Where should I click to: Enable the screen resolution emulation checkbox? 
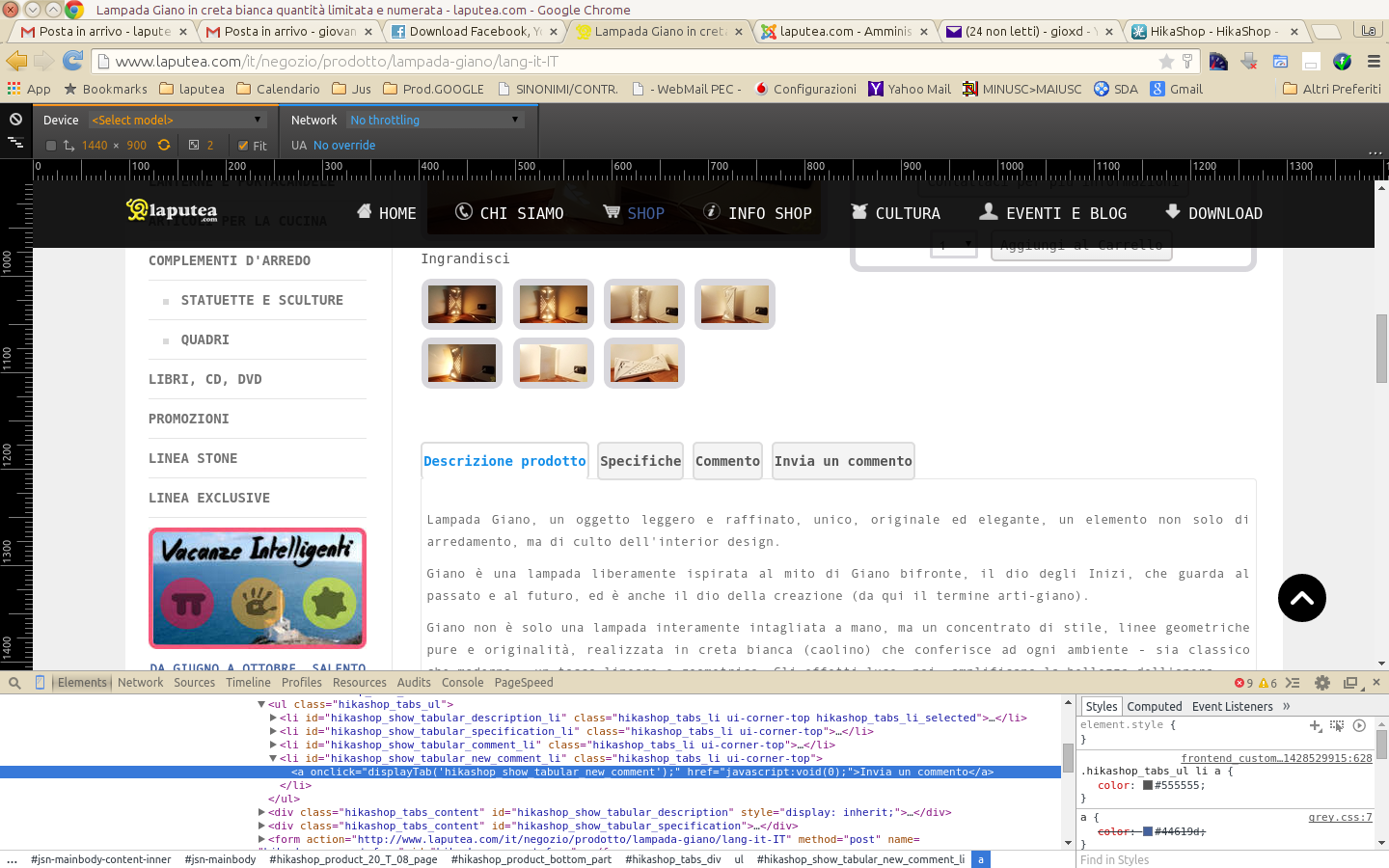point(51,146)
